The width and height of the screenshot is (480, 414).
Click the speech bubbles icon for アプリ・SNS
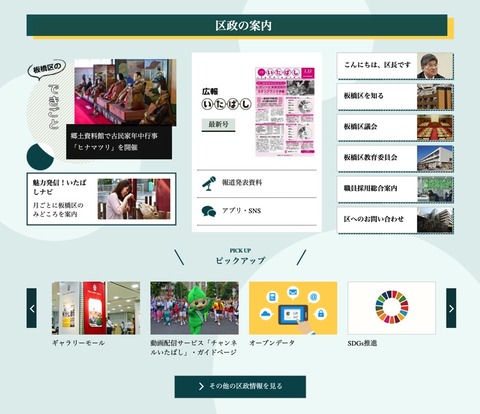point(209,211)
